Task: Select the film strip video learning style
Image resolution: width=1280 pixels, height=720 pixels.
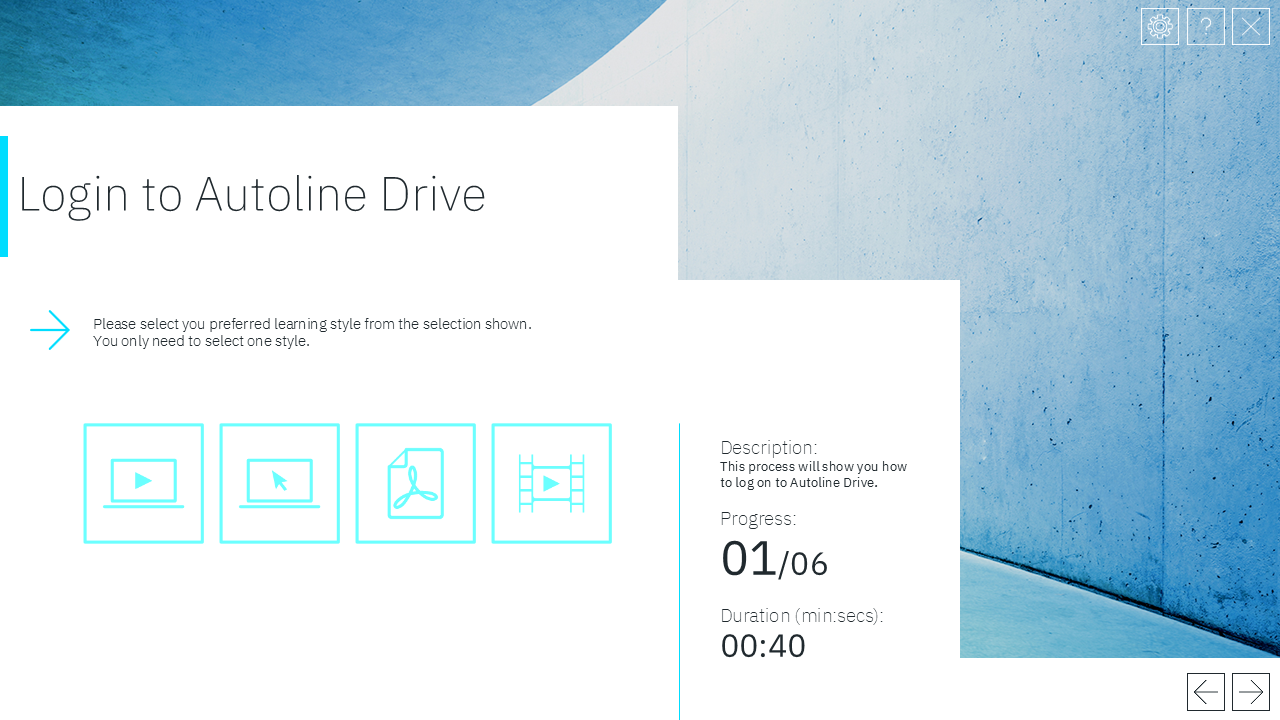Action: coord(551,483)
